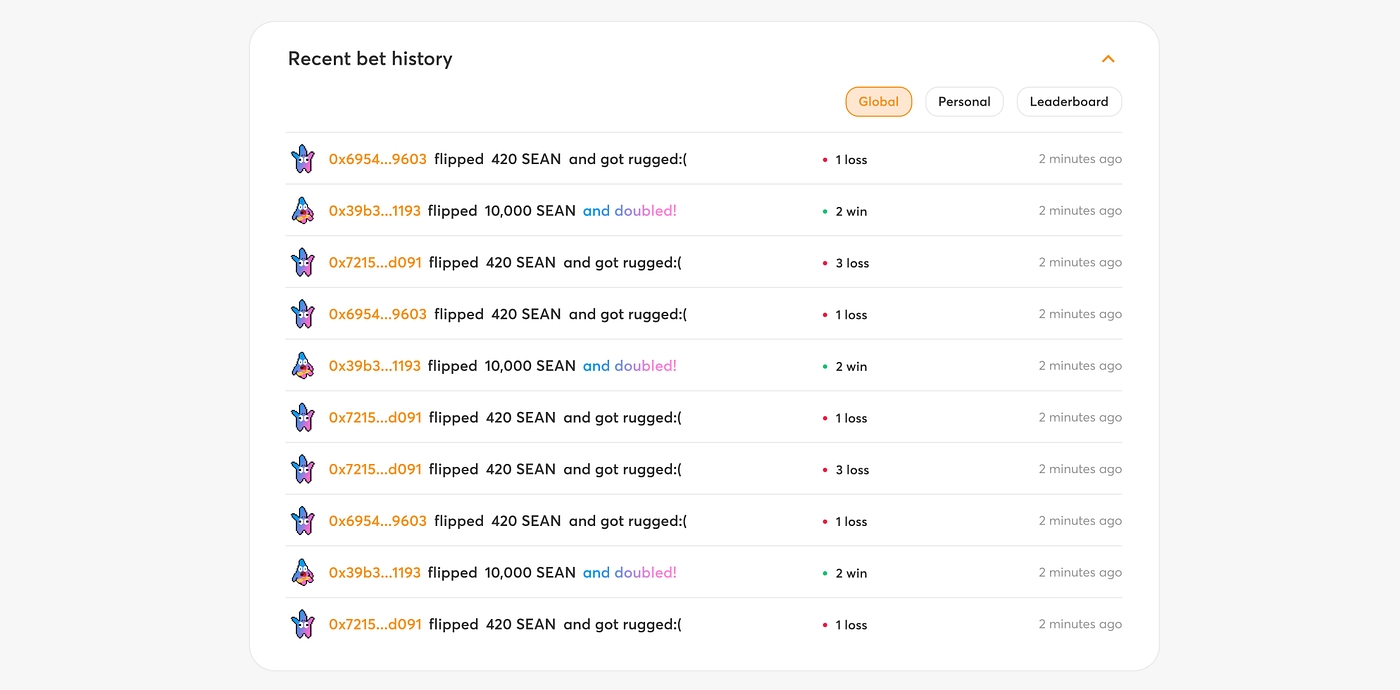
Task: Click the star avatar in the topmost bet row
Action: (x=302, y=159)
